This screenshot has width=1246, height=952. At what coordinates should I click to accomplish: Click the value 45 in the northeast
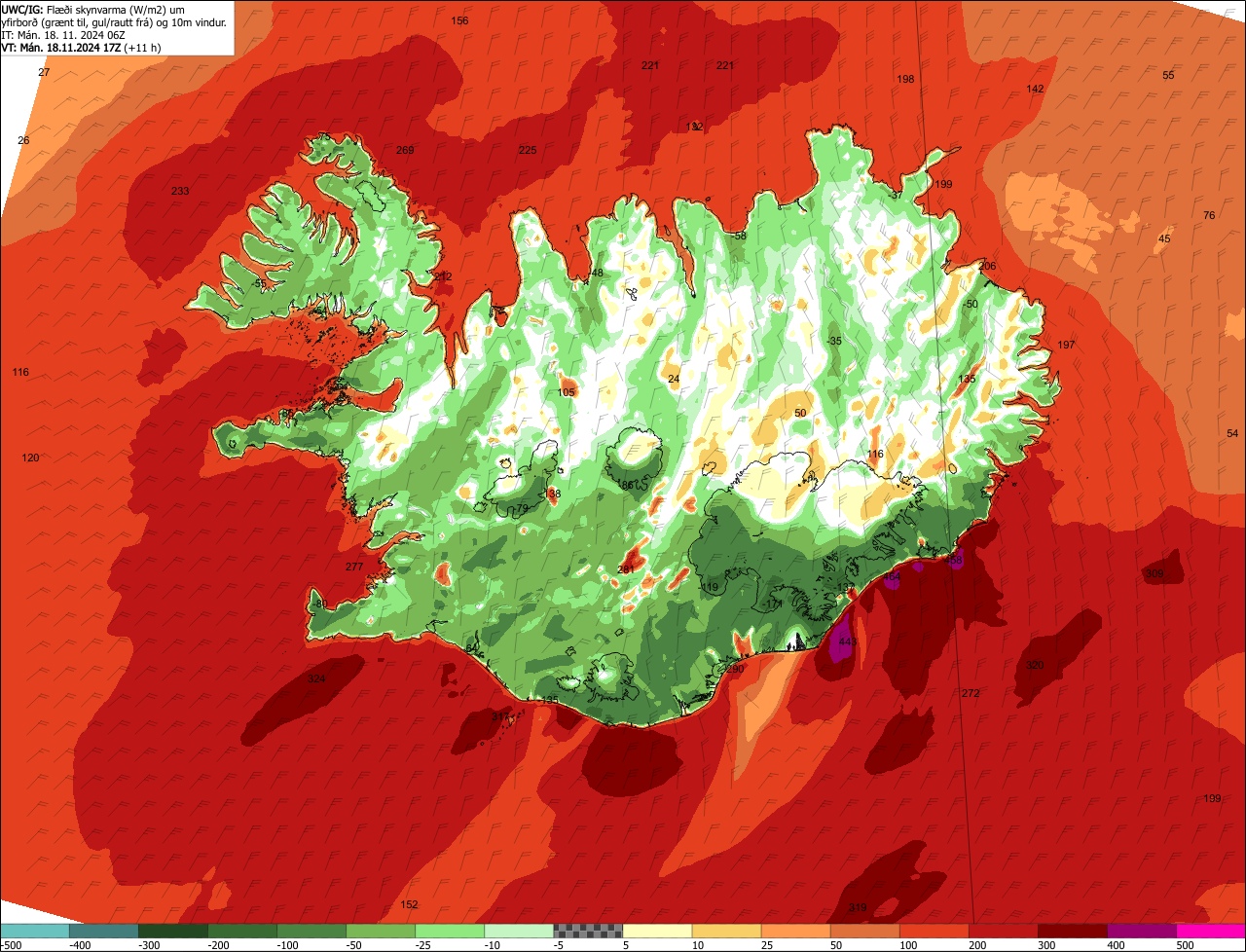[x=1164, y=239]
